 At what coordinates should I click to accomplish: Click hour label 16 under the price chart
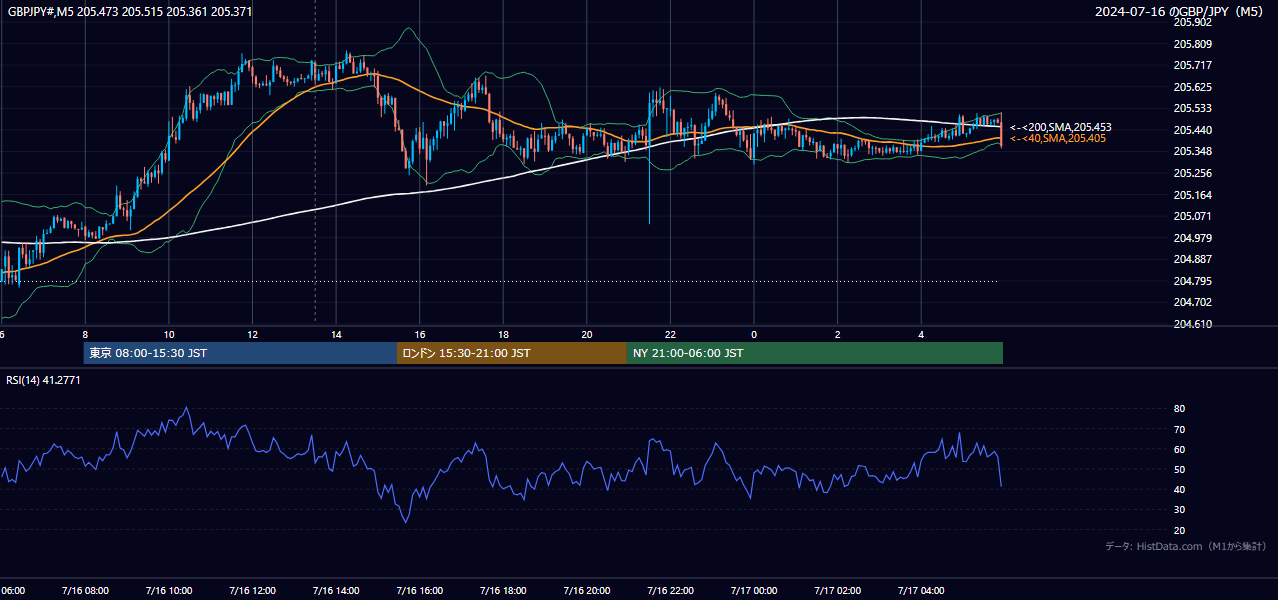[x=420, y=335]
